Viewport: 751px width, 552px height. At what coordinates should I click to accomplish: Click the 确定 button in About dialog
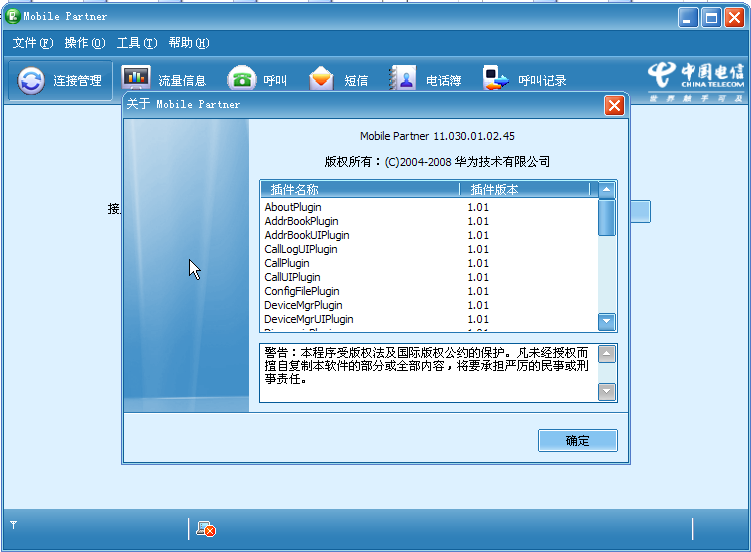[578, 440]
